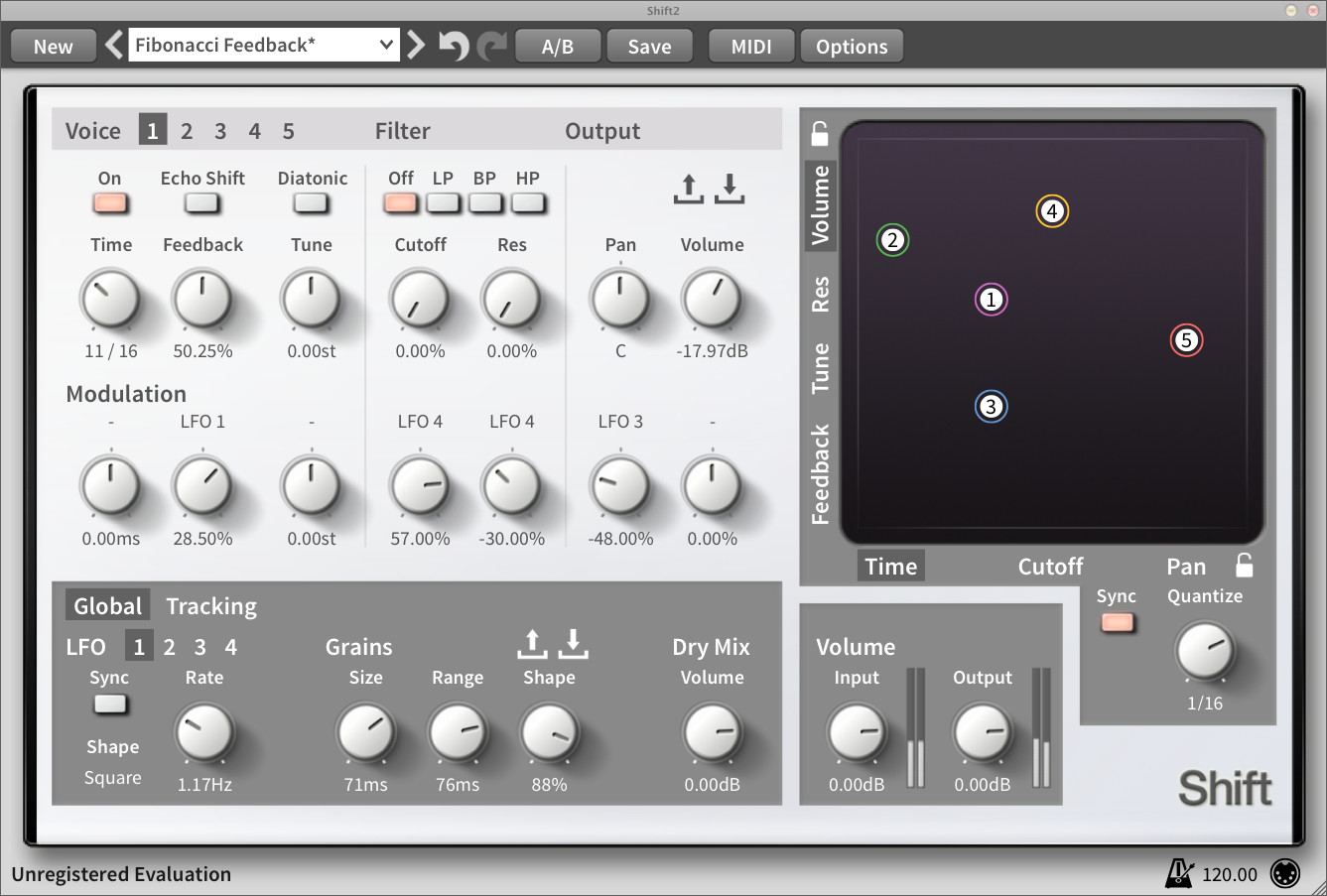Open the Fibonacci Feedback preset dropdown
Screen dimensions: 1327x896
point(263,44)
